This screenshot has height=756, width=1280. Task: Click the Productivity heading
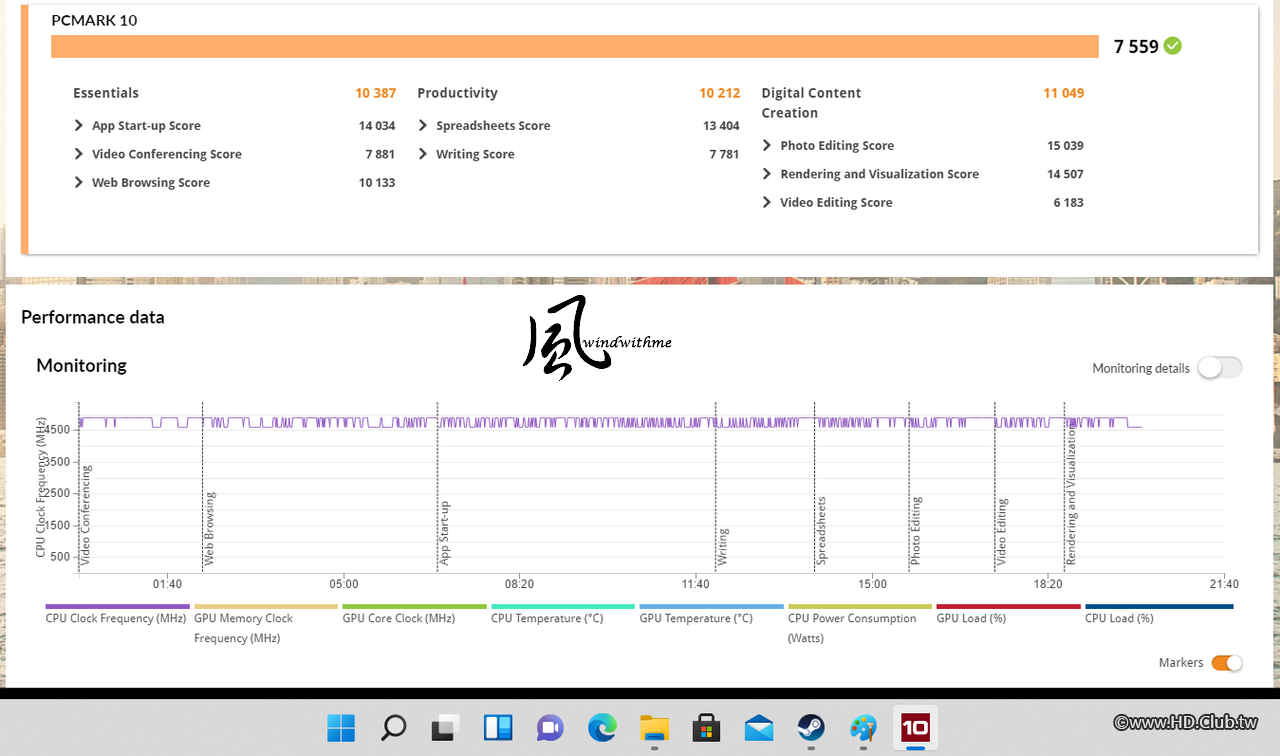click(x=457, y=93)
